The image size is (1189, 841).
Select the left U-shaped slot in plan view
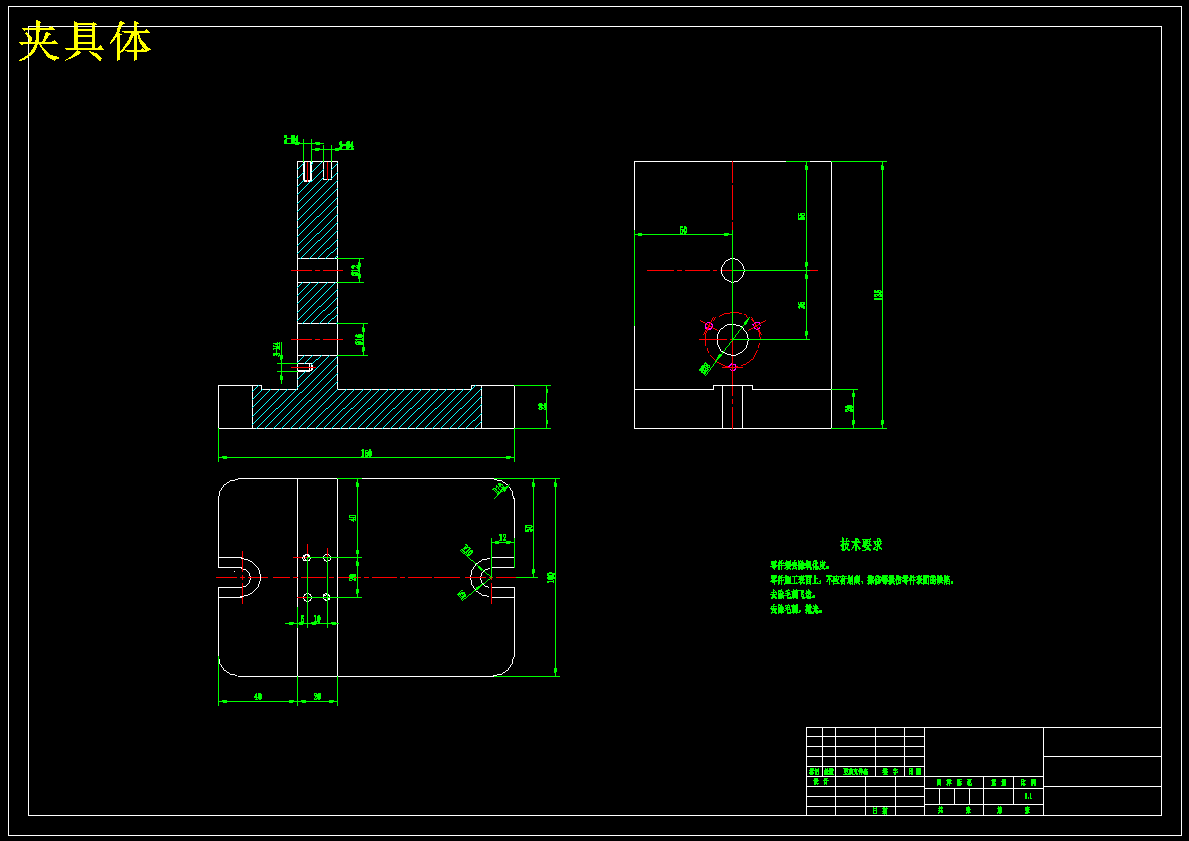[240, 577]
